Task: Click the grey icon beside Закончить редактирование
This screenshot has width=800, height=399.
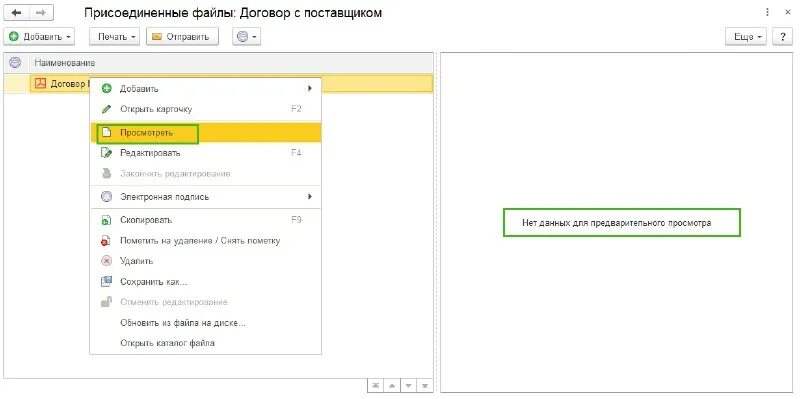Action: click(x=106, y=173)
